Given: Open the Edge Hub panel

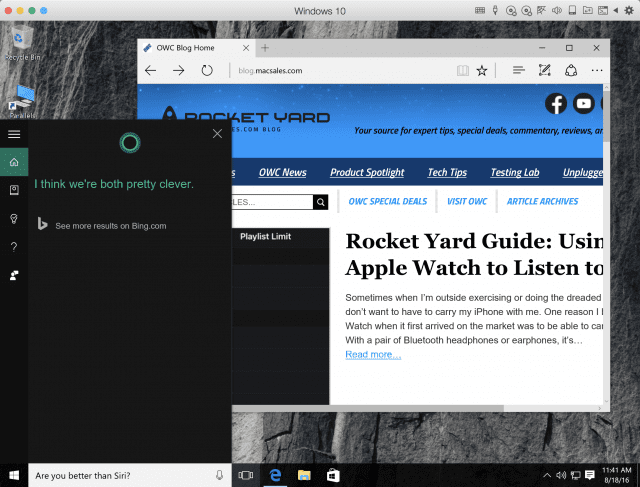Looking at the screenshot, I should (518, 71).
